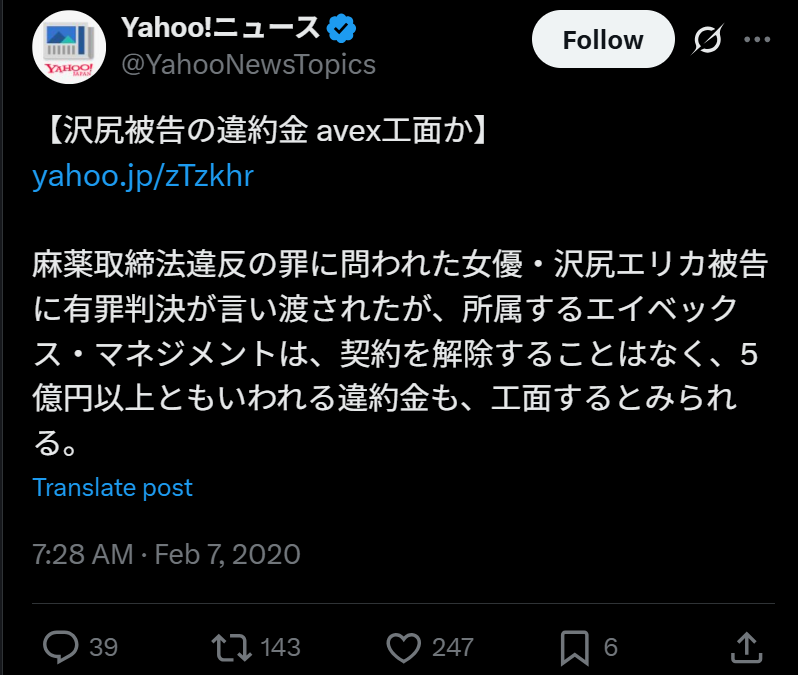Open the 7:28 AM Feb 7, 2020 timestamp

(x=166, y=554)
